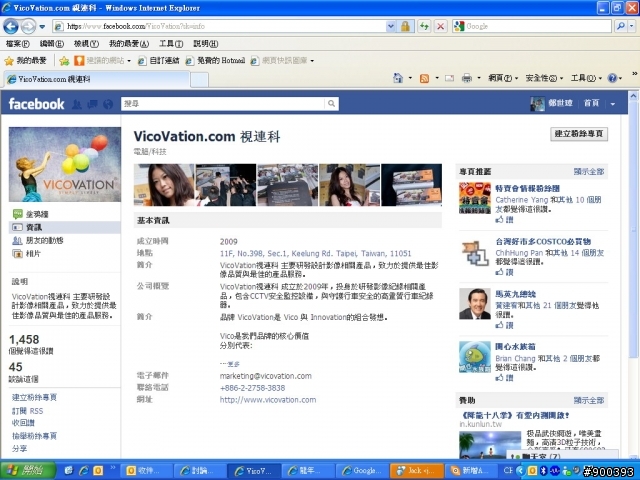Click the blue Help question mark icon
Image resolution: width=640 pixels, height=480 pixels.
(612, 78)
